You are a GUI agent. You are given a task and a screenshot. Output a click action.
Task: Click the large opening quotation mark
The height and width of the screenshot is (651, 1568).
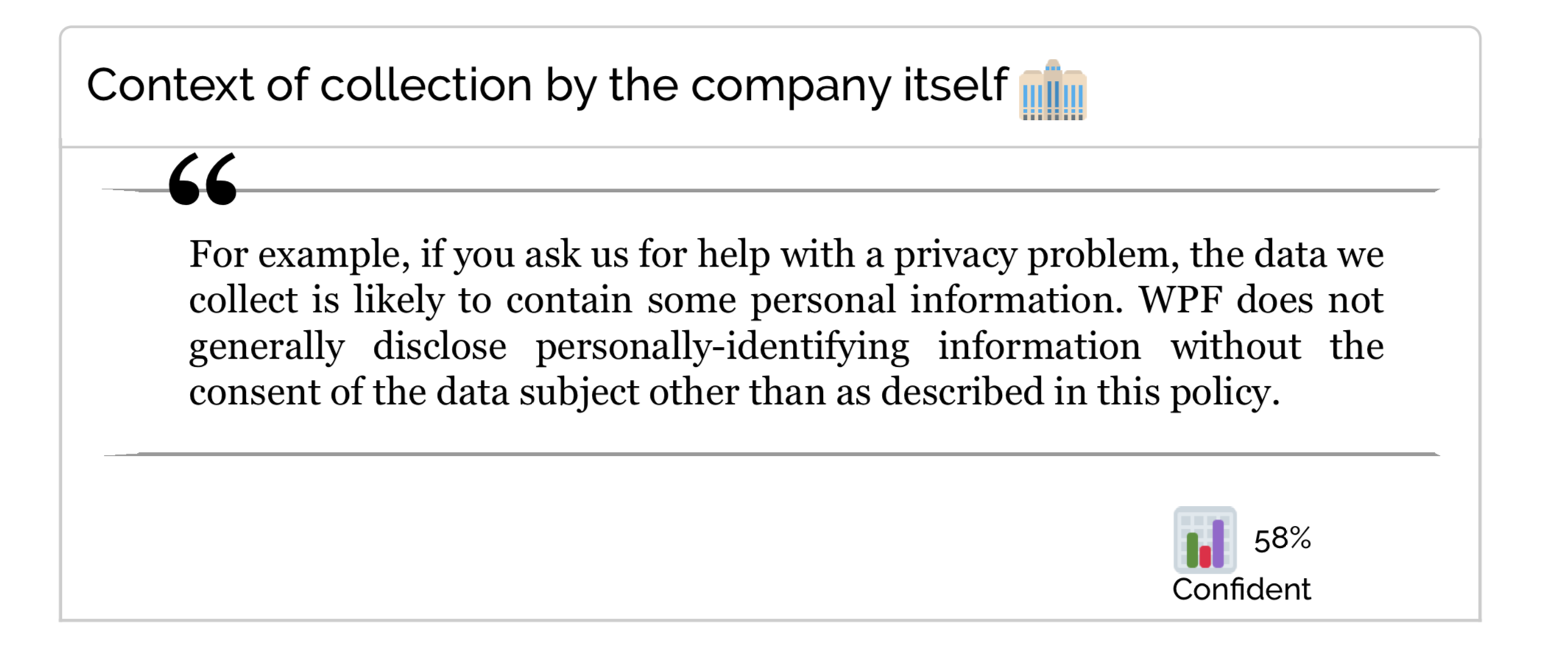click(x=202, y=179)
